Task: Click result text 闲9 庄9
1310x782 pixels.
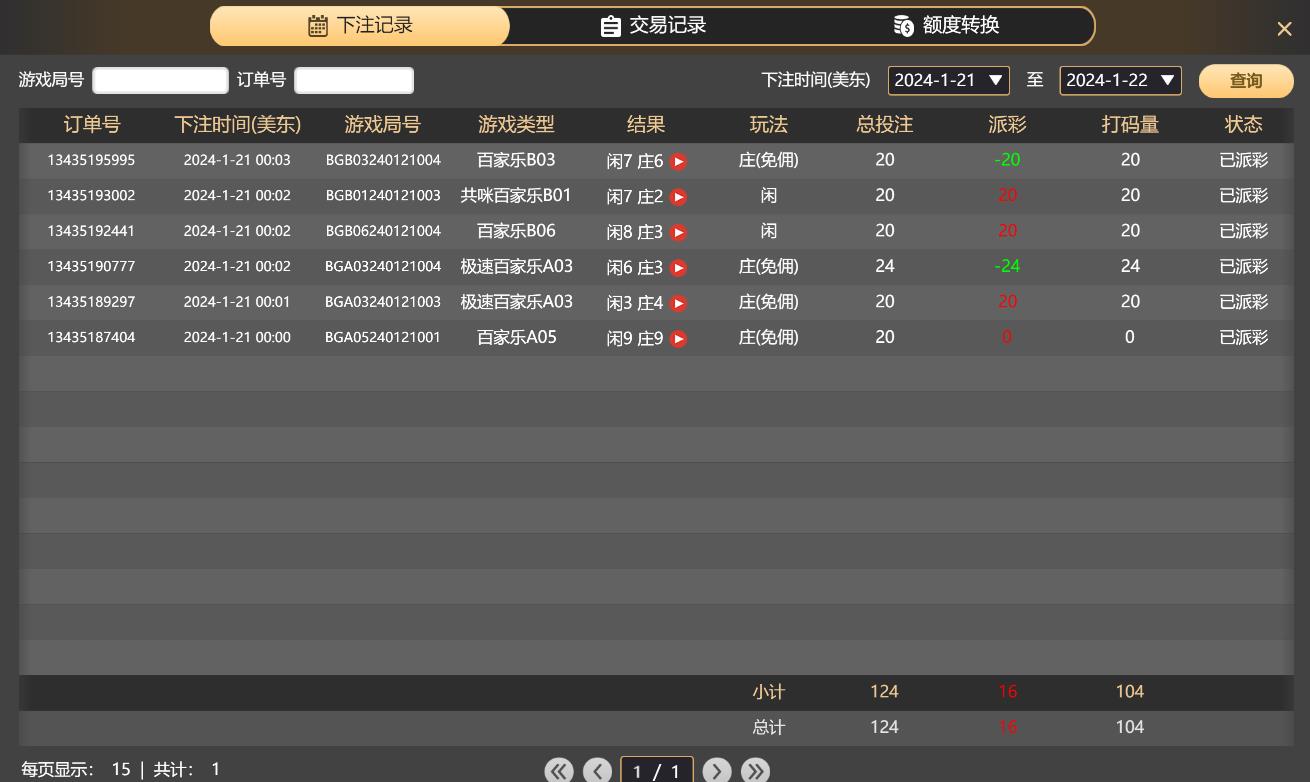Action: [635, 339]
